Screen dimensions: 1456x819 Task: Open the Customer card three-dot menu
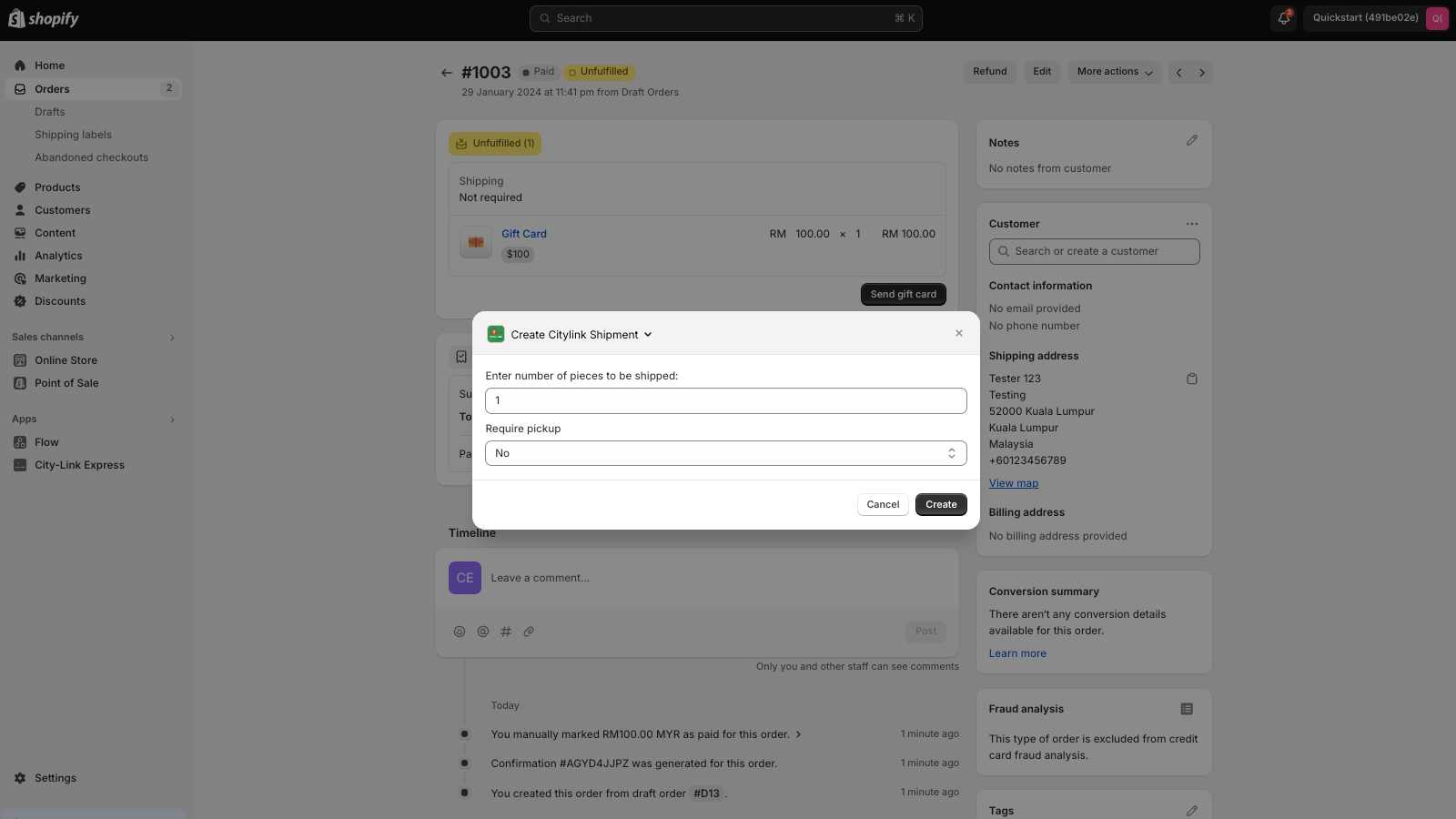click(1192, 224)
